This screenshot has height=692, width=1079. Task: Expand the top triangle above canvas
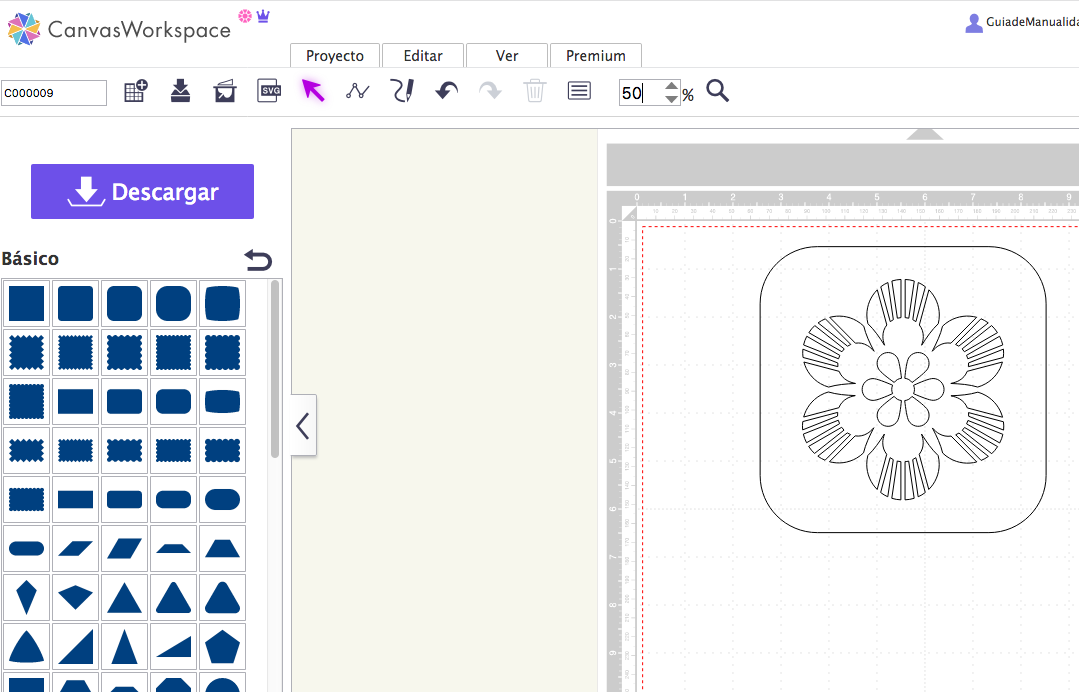click(924, 134)
